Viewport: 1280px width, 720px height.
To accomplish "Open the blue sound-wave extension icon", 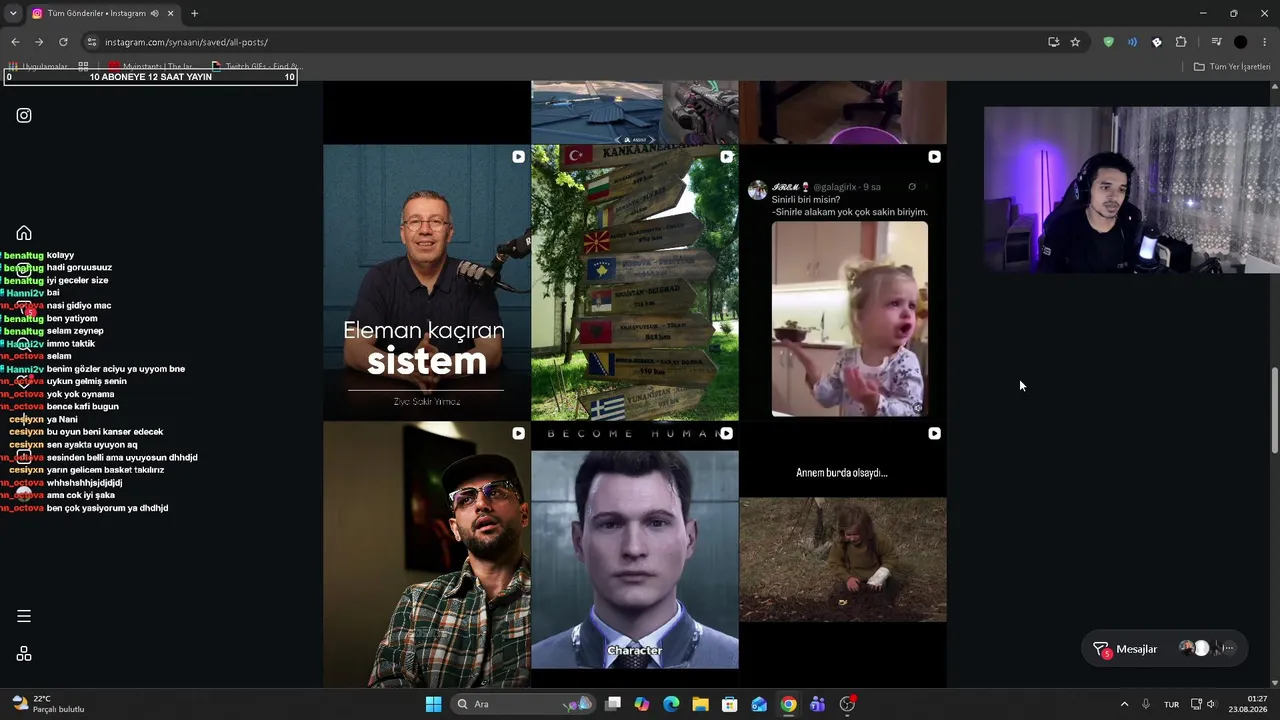I will (x=1132, y=42).
